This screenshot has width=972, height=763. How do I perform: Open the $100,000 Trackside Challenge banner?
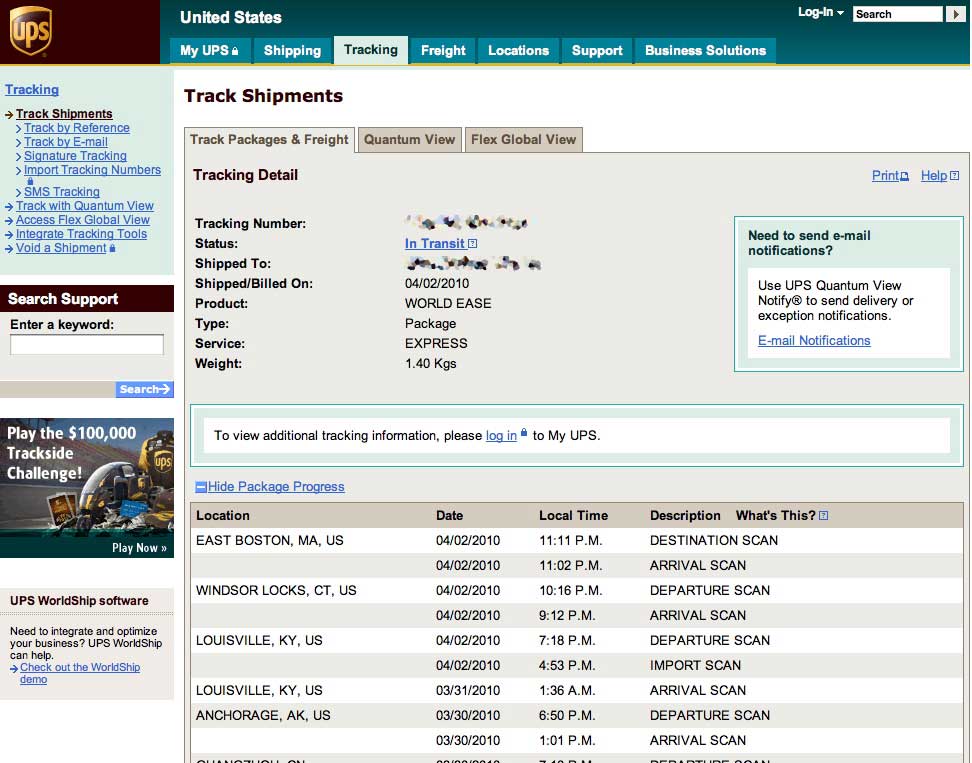87,488
